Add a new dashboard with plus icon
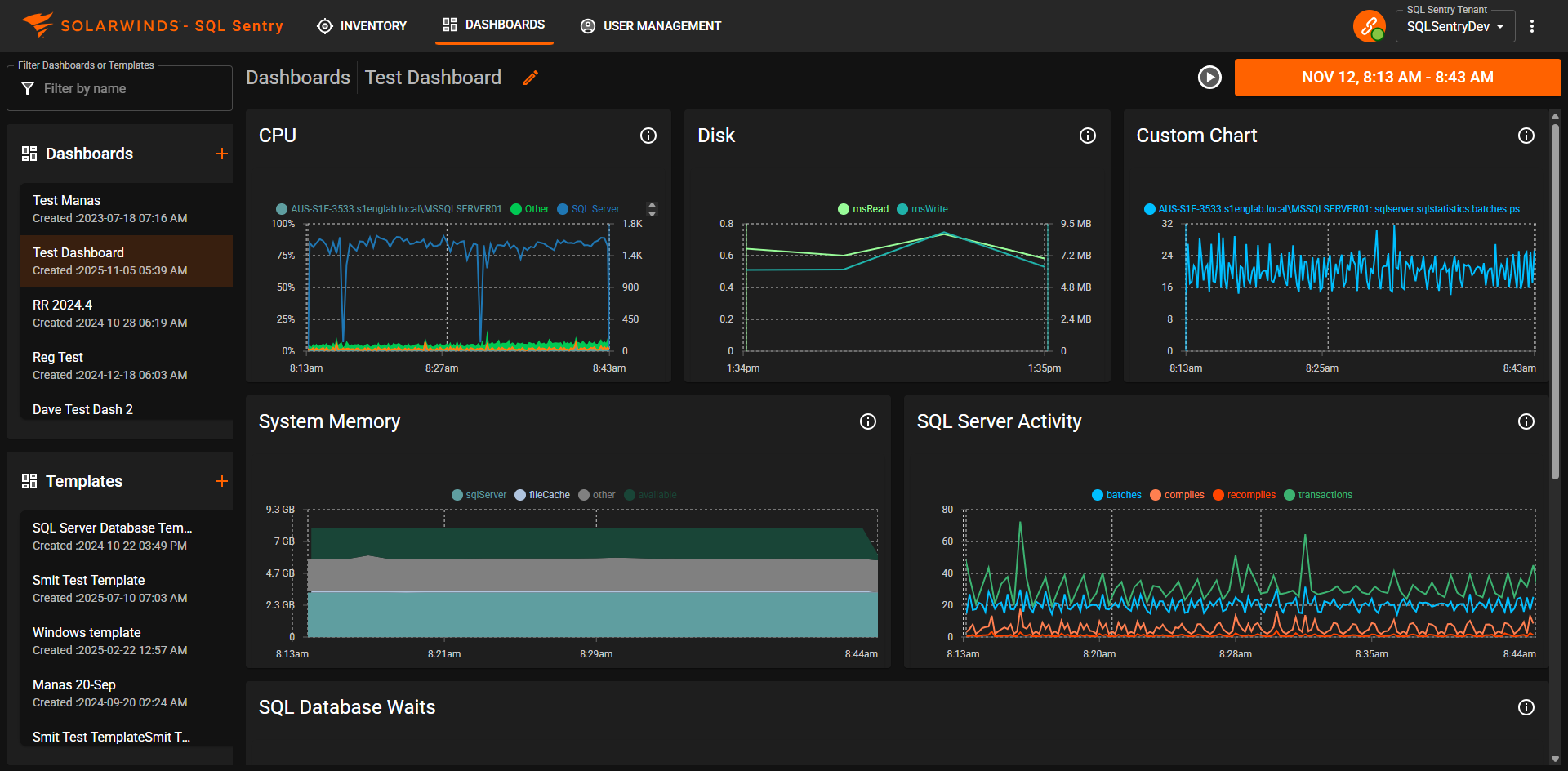This screenshot has height=771, width=1568. pyautogui.click(x=221, y=154)
